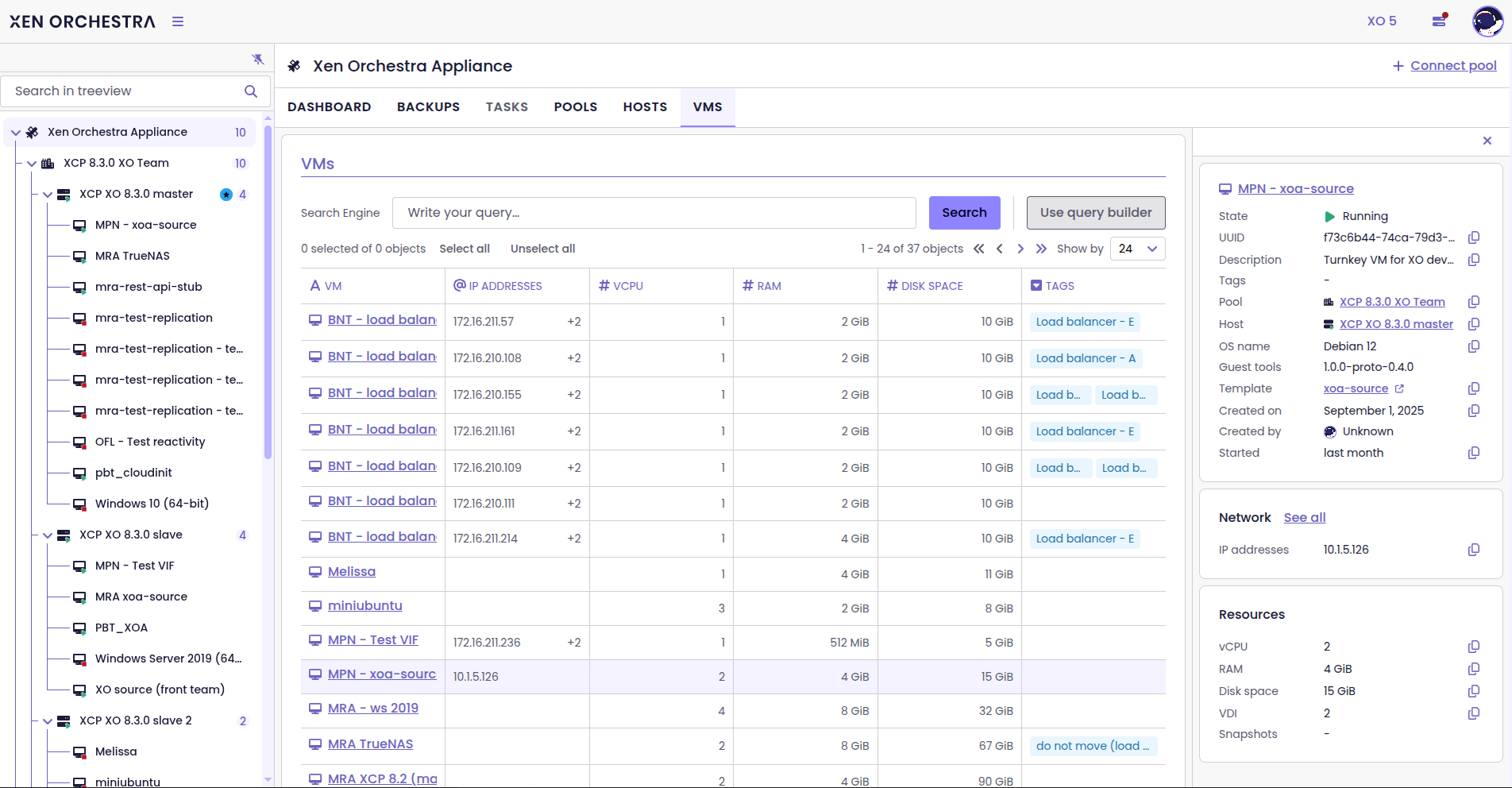This screenshot has width=1512, height=788.
Task: Go to the last page of VMs
Action: pos(1041,249)
